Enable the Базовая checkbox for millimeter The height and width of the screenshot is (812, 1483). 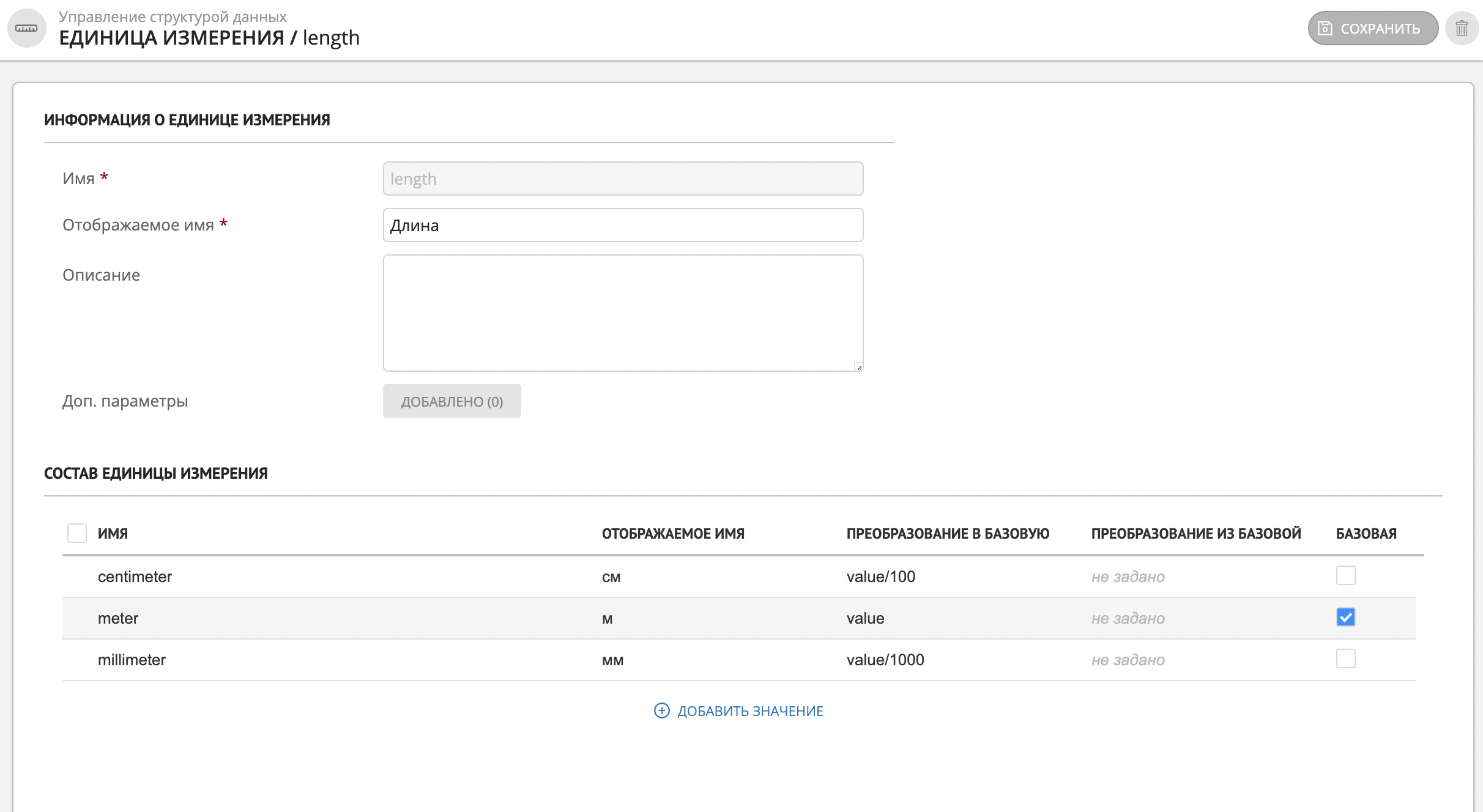1345,659
